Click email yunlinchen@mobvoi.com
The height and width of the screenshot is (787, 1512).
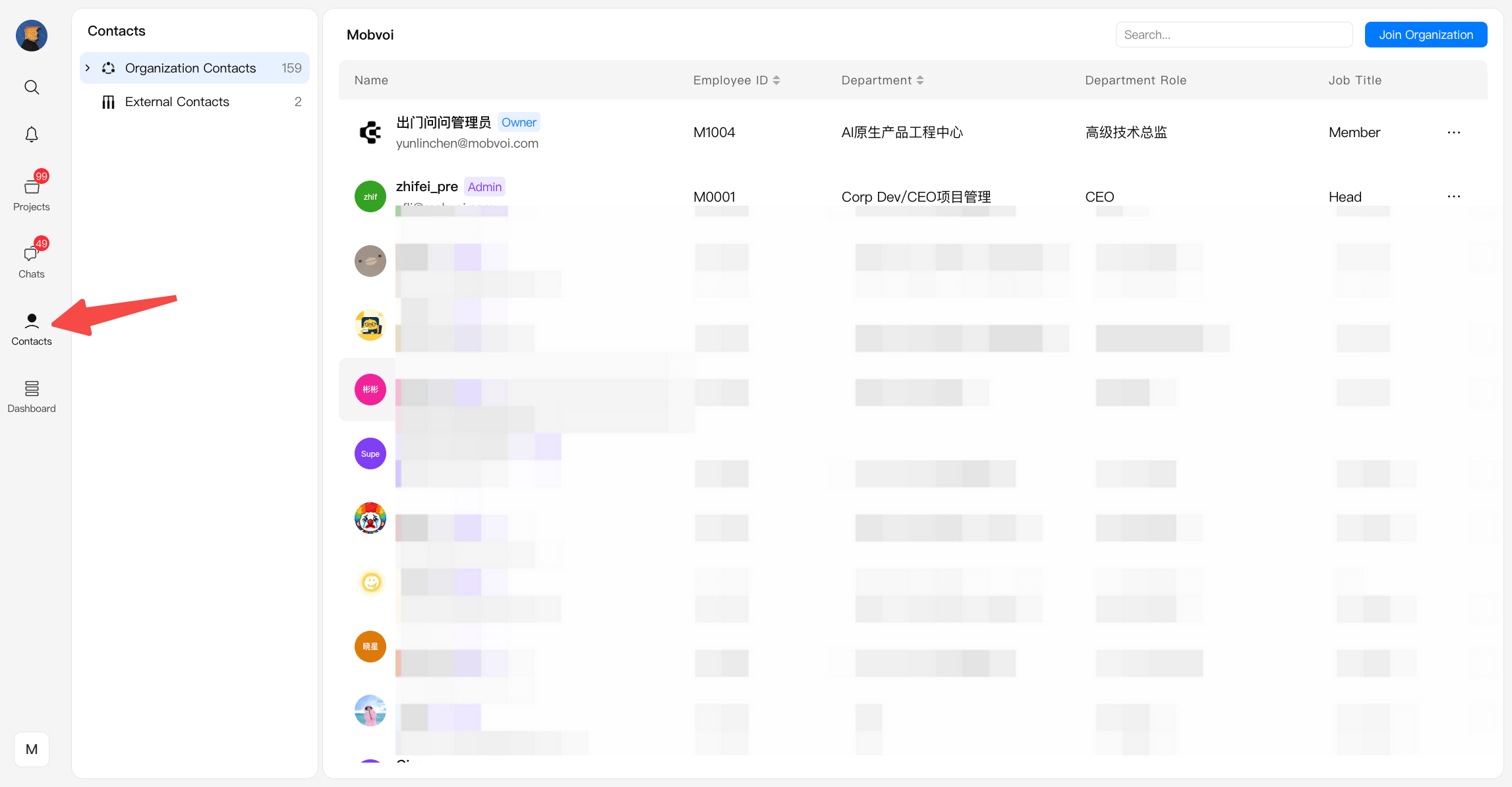point(467,144)
